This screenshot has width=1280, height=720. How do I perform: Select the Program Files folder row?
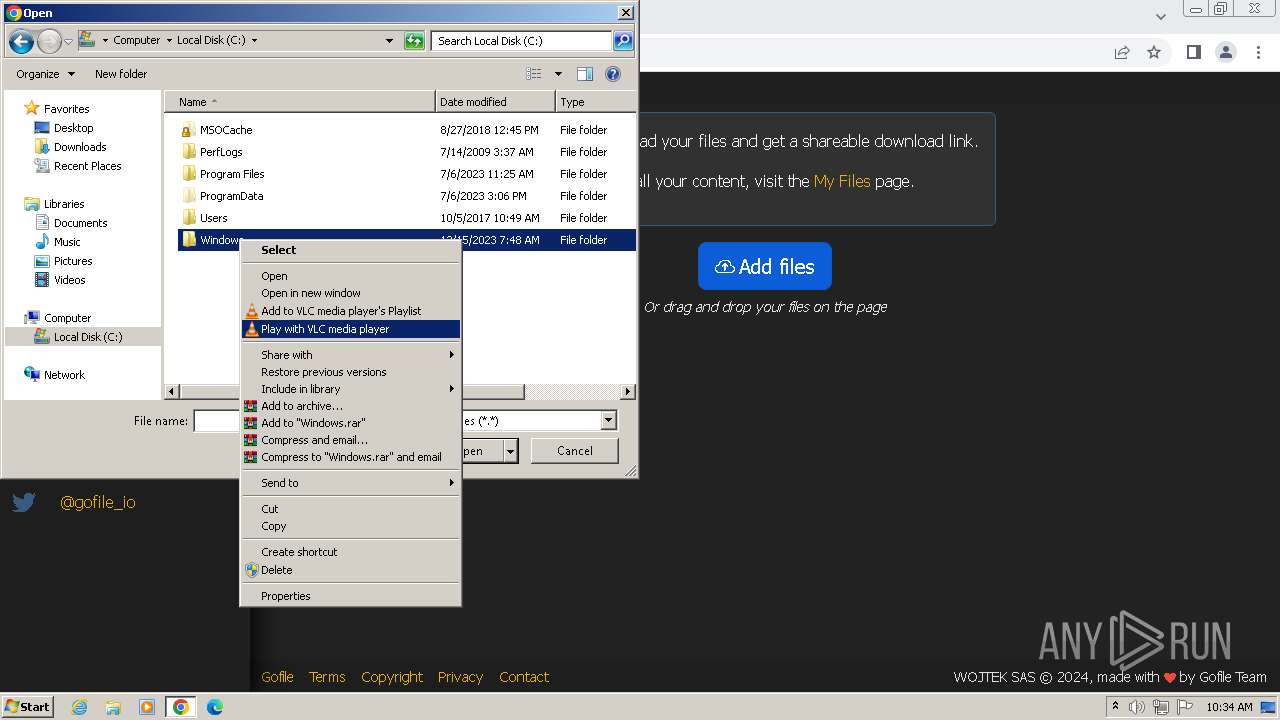point(407,174)
